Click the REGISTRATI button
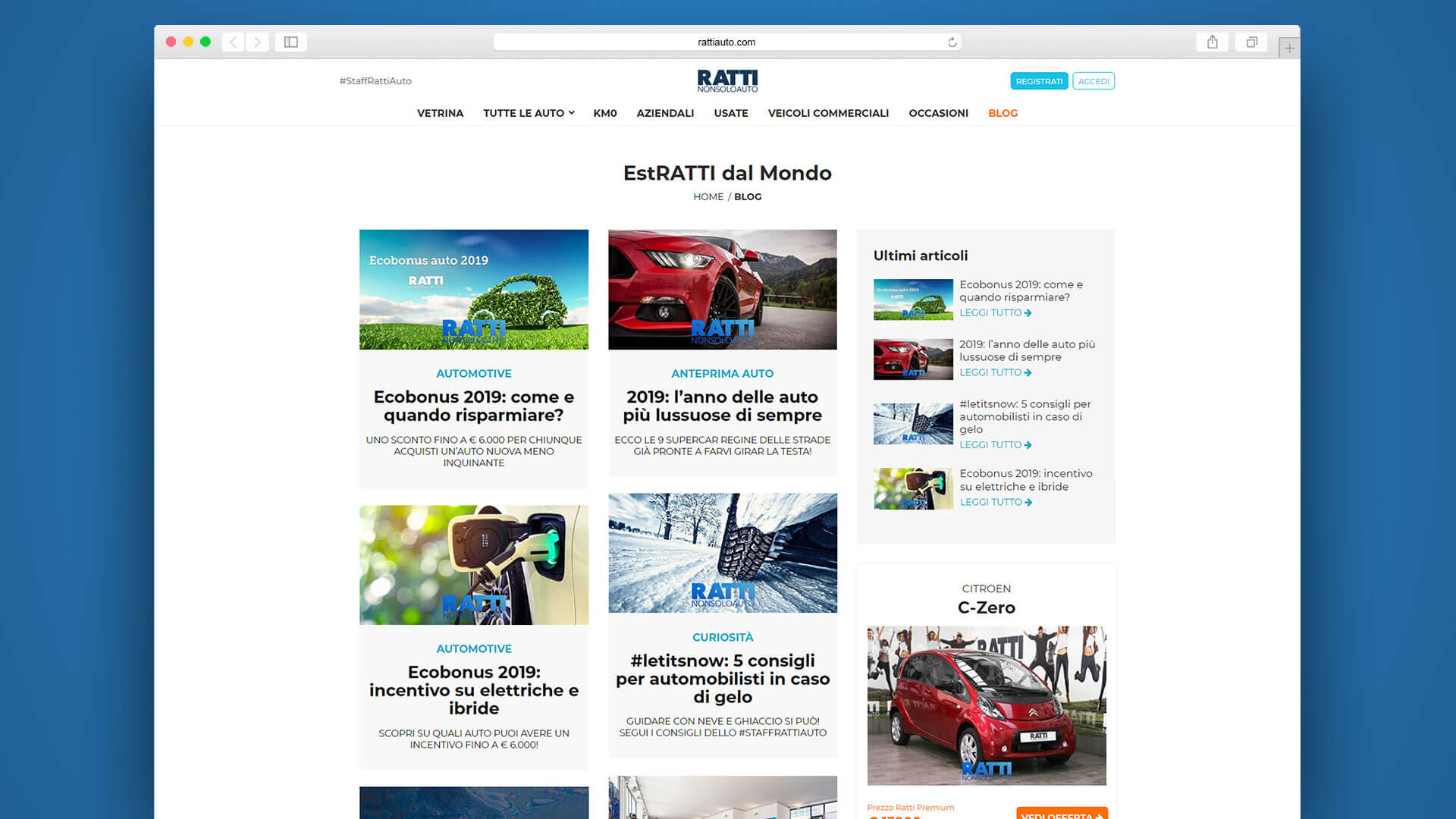This screenshot has width=1456, height=819. pos(1039,81)
